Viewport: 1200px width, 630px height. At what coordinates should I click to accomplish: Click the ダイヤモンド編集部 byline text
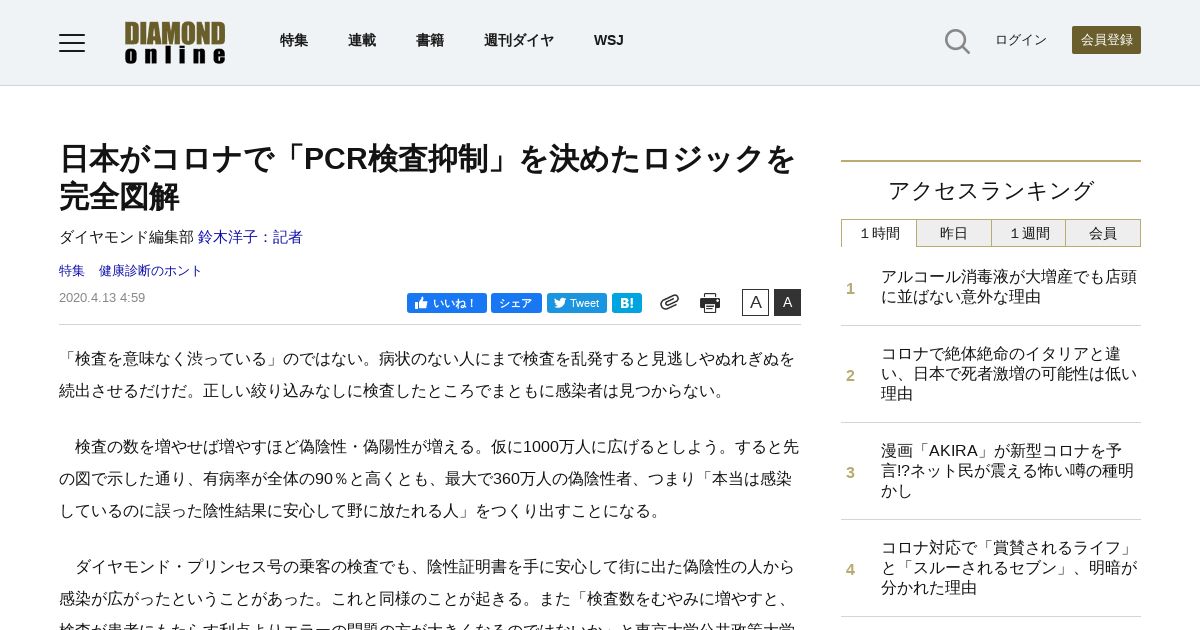(x=126, y=237)
